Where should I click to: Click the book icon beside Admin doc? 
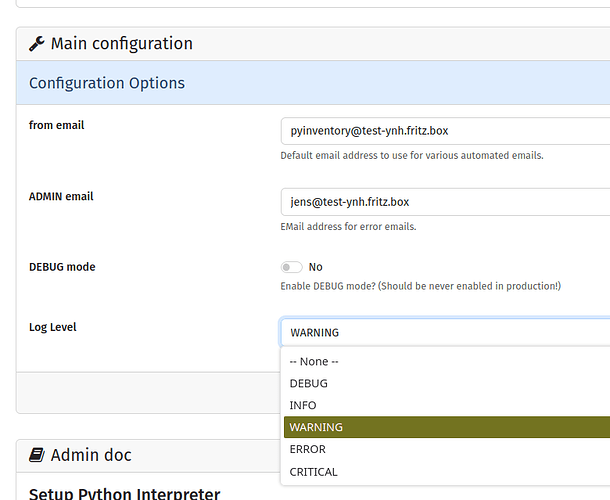[37, 455]
